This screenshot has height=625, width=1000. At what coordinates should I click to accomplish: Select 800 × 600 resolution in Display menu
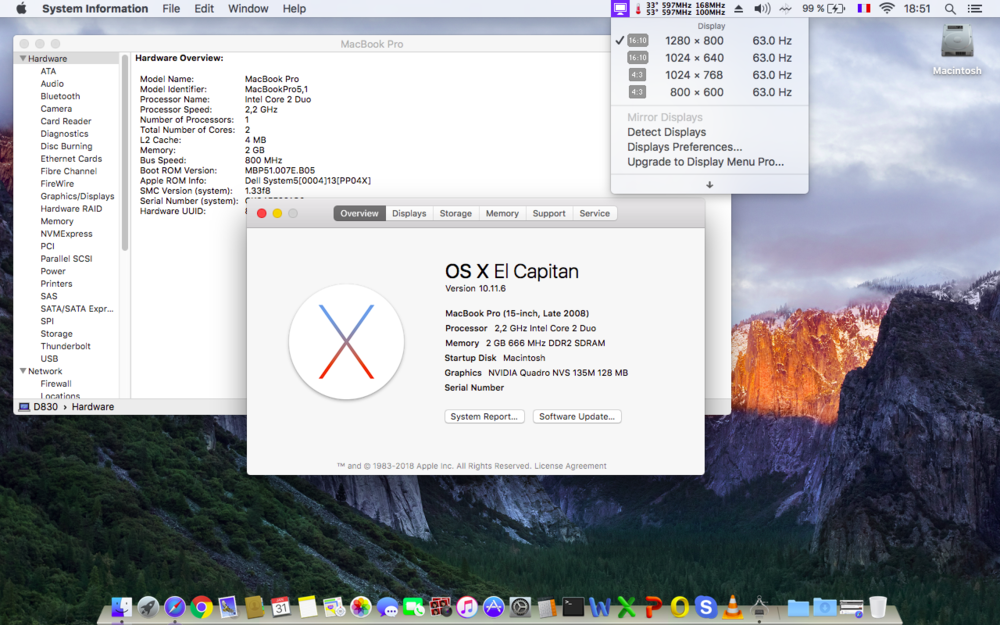[709, 92]
